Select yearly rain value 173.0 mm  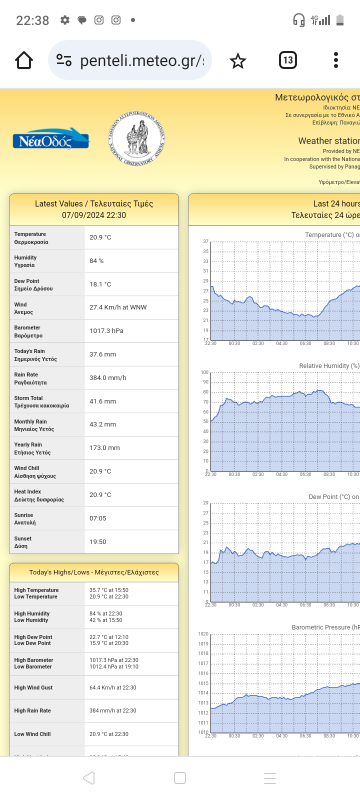coord(105,448)
